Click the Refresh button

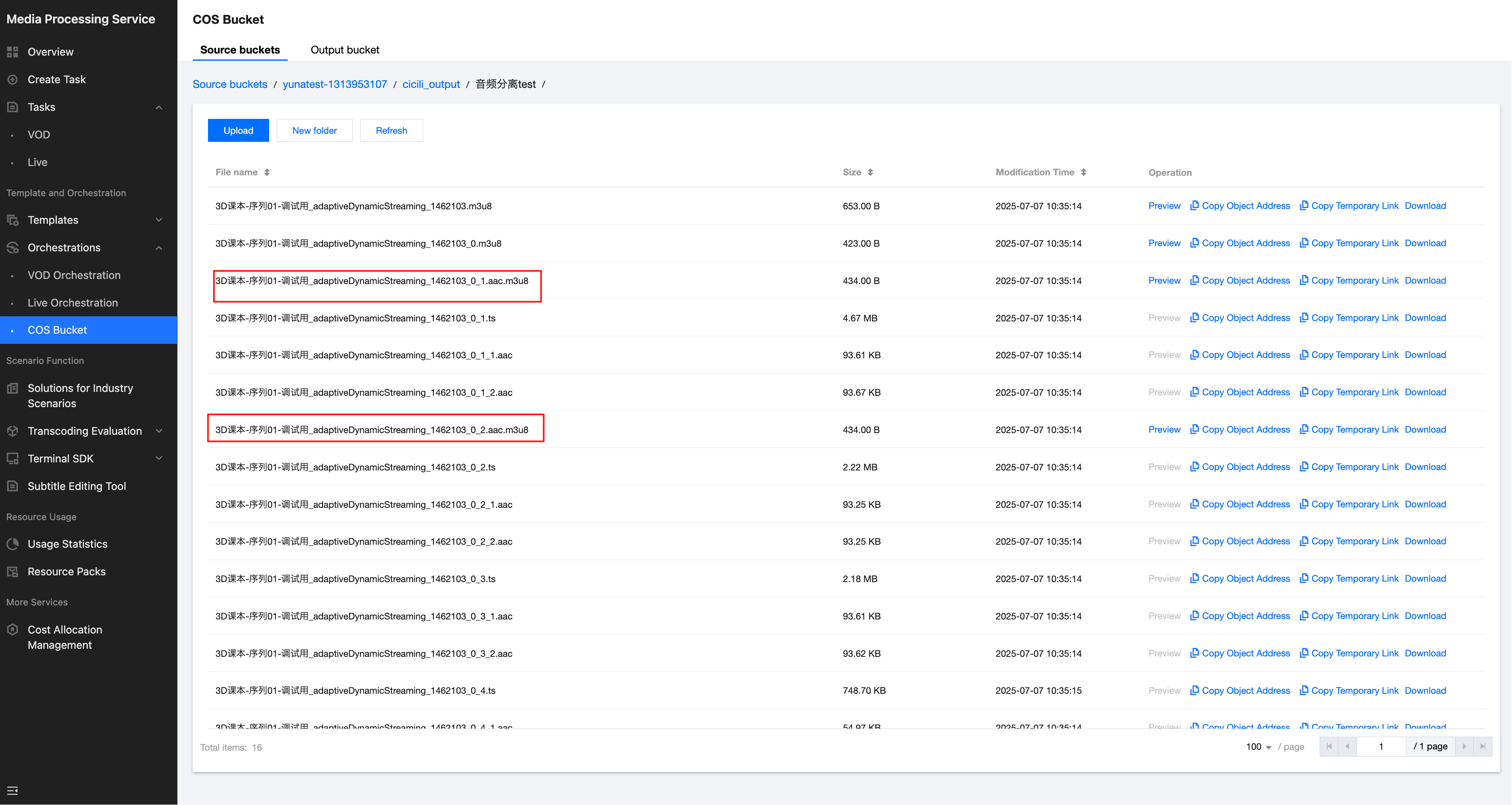[391, 130]
